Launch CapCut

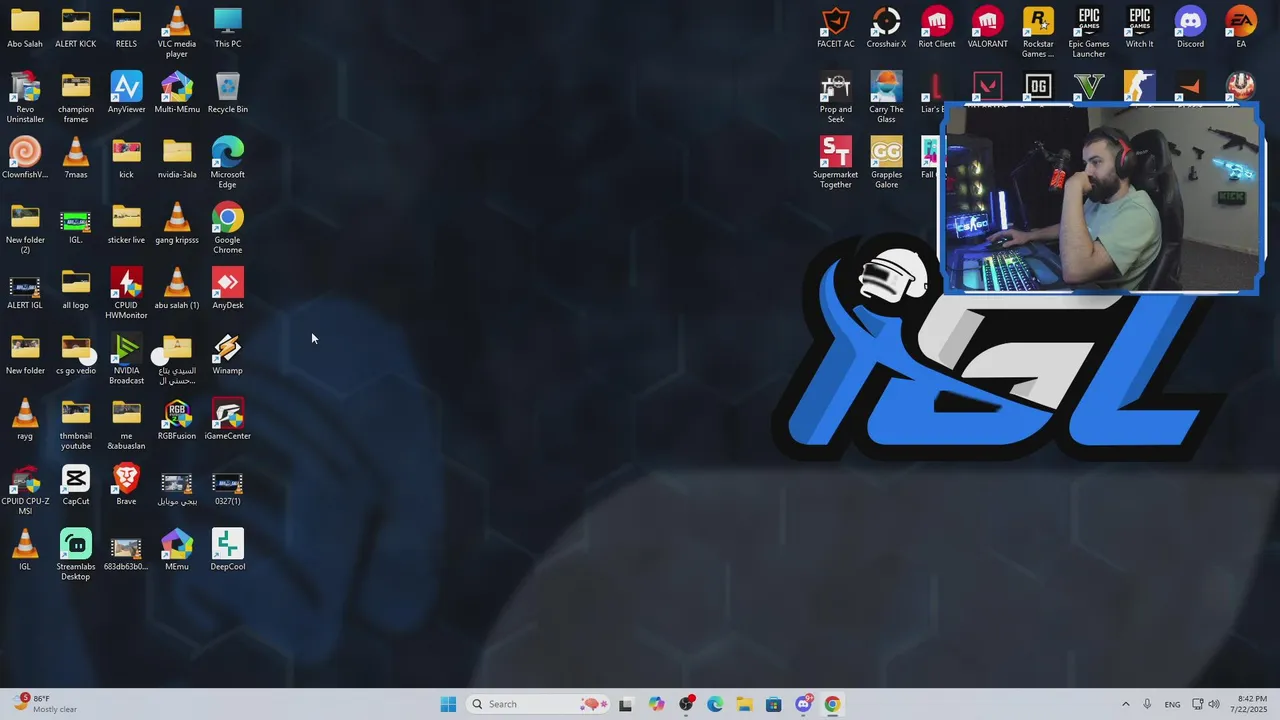[x=76, y=485]
